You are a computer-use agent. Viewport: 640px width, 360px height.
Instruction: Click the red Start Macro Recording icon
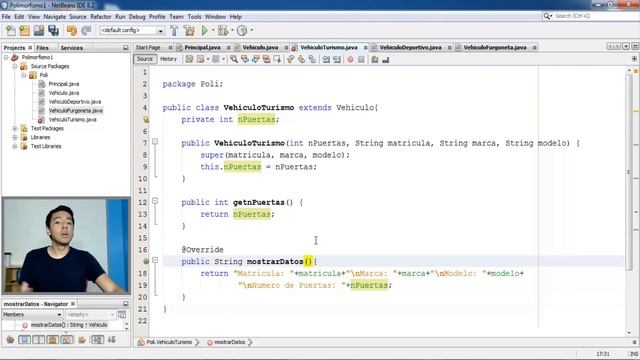(x=350, y=60)
